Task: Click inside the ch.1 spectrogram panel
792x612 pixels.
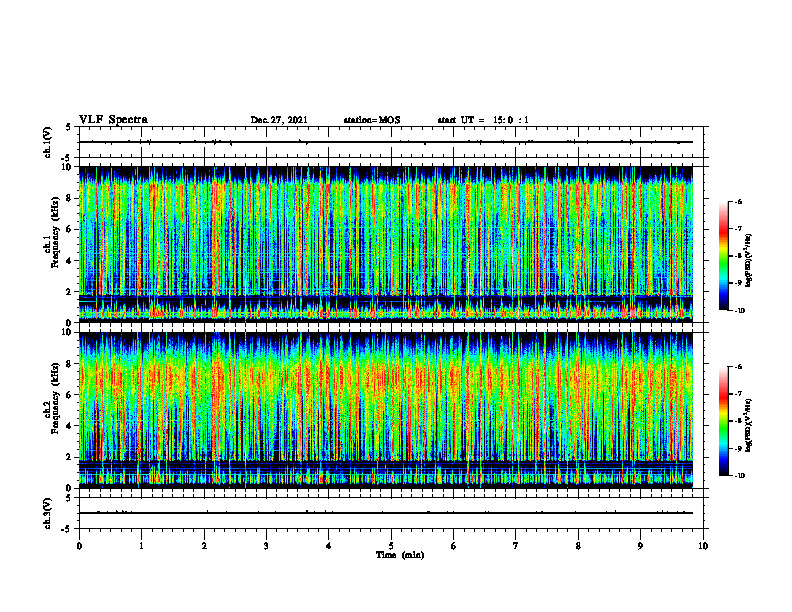Action: [x=386, y=244]
